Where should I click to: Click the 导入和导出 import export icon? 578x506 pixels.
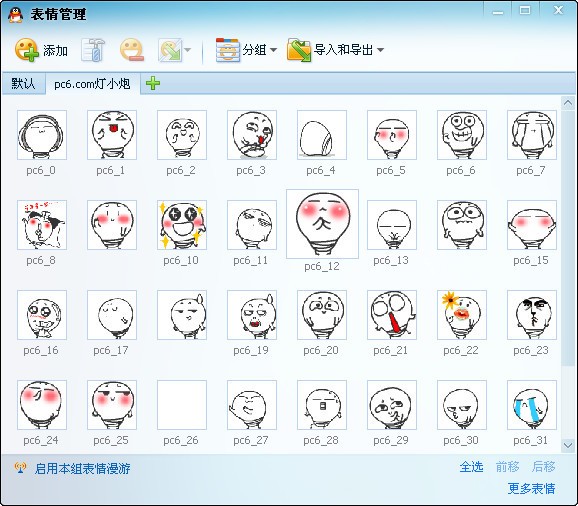tap(299, 50)
